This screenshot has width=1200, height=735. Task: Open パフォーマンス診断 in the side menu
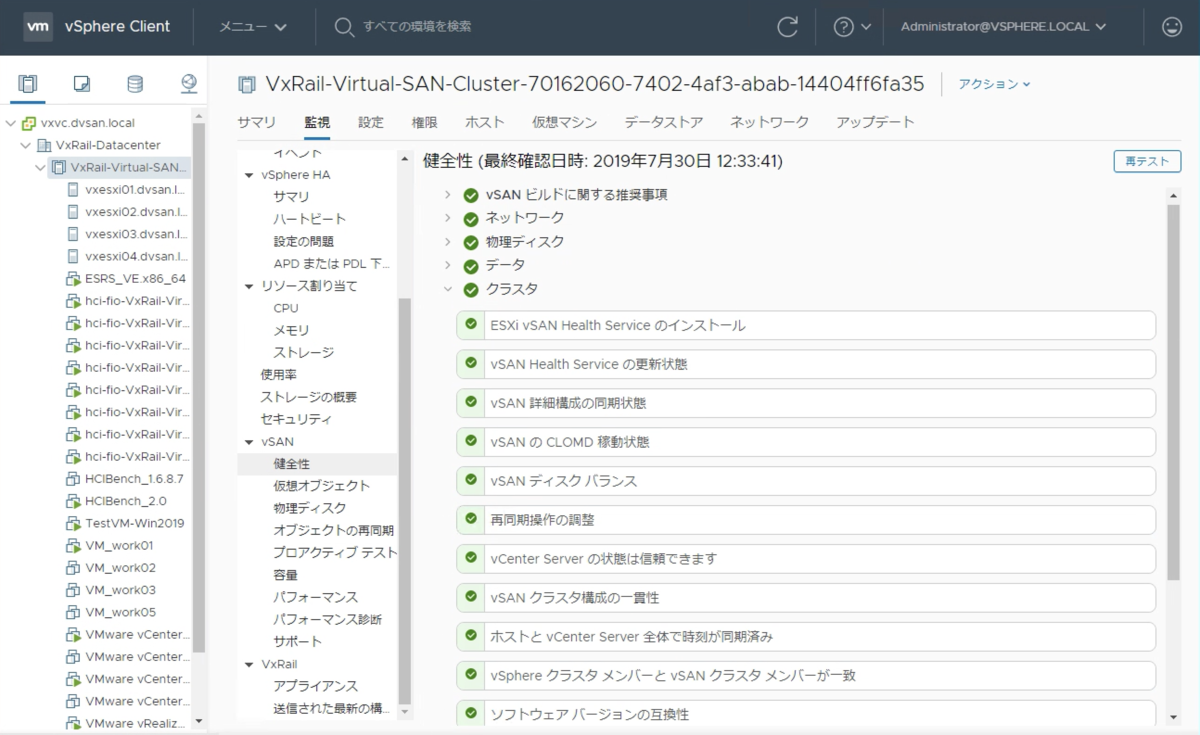(x=327, y=619)
